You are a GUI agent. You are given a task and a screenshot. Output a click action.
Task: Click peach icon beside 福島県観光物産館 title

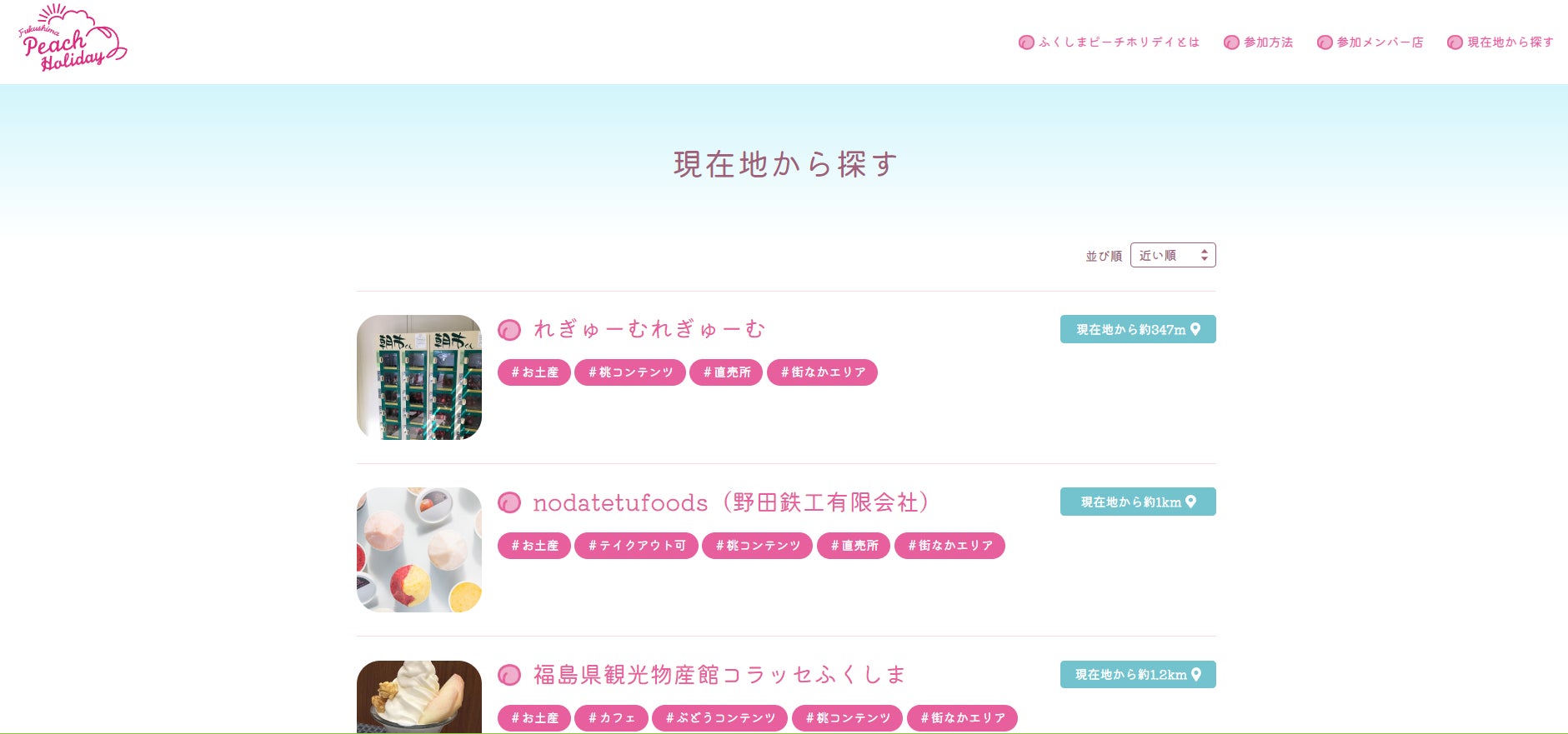click(509, 675)
